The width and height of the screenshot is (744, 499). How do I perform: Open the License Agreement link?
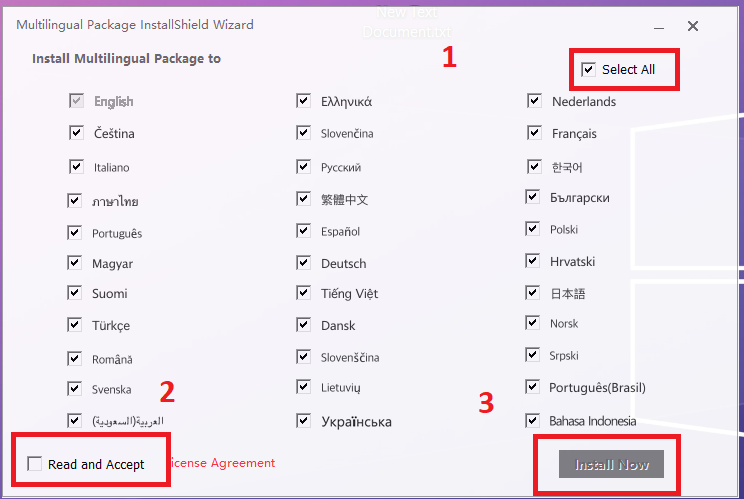(x=223, y=463)
